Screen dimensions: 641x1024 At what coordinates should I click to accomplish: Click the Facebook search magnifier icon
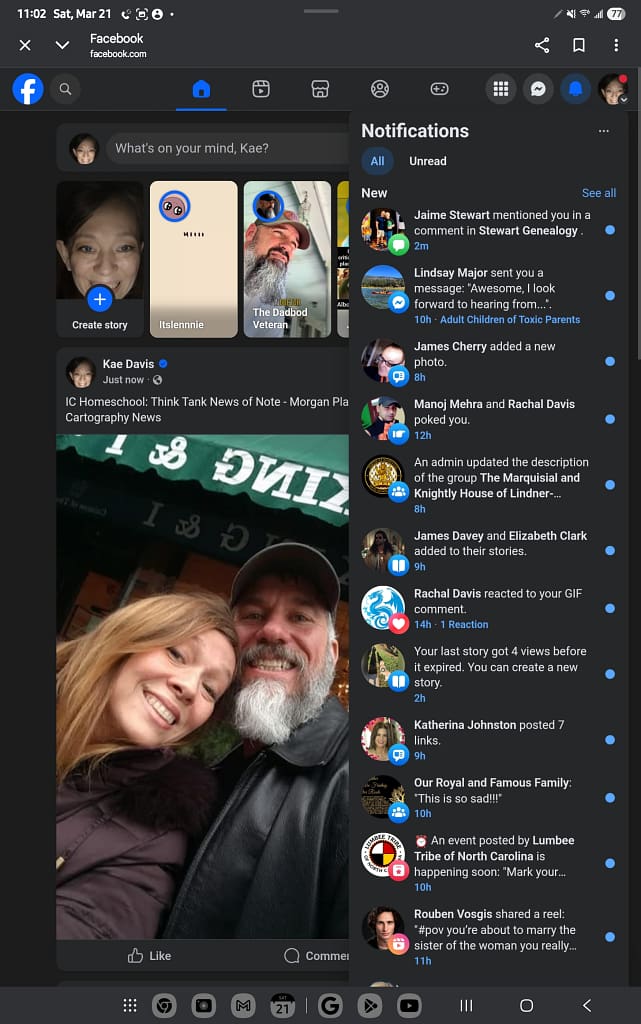click(65, 89)
